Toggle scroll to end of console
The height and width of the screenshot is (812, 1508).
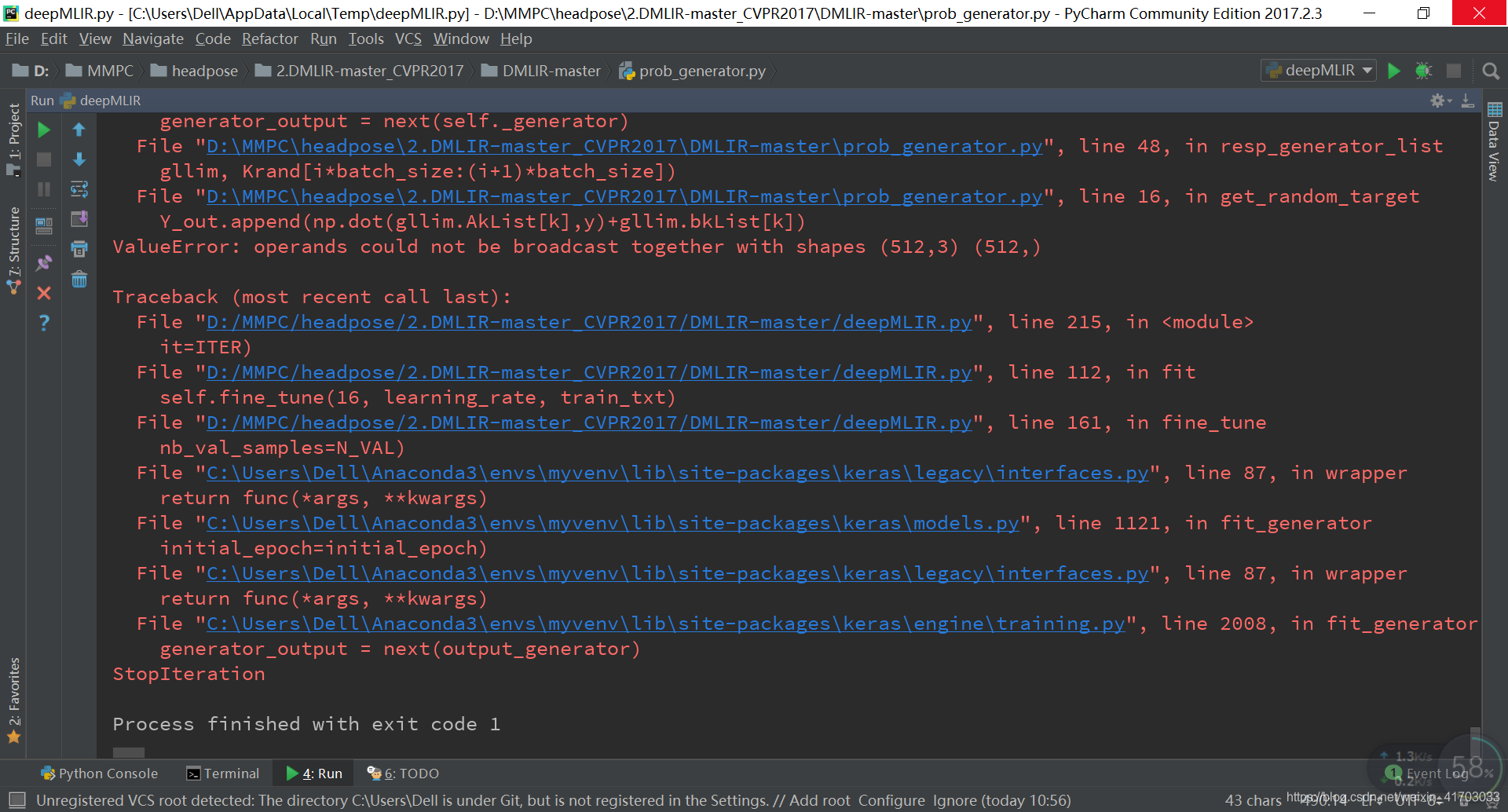click(x=79, y=219)
